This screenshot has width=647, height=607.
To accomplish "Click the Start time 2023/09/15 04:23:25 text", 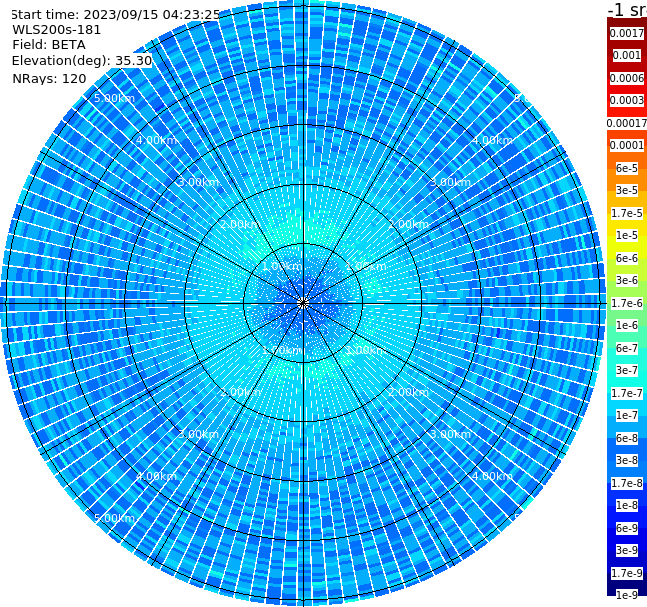I will (115, 15).
